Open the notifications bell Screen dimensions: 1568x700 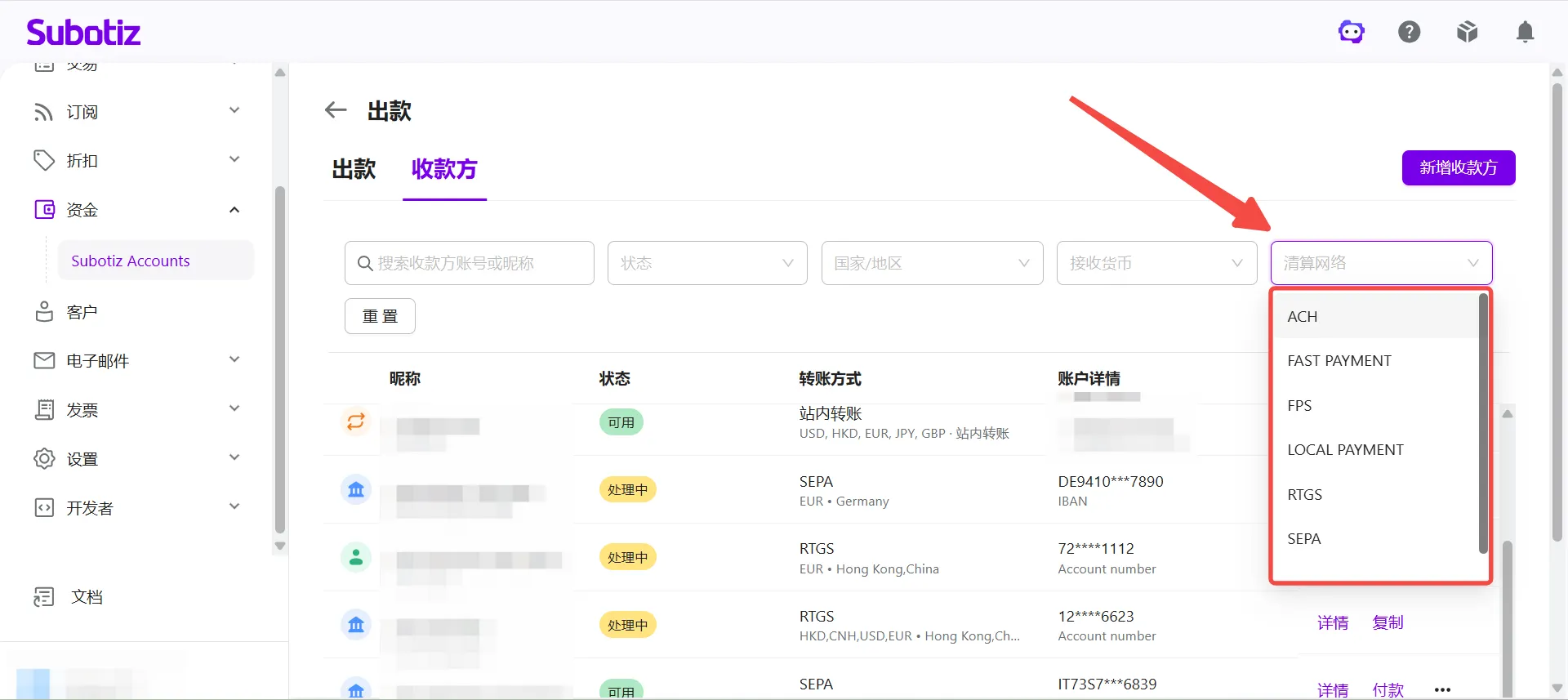(1525, 32)
